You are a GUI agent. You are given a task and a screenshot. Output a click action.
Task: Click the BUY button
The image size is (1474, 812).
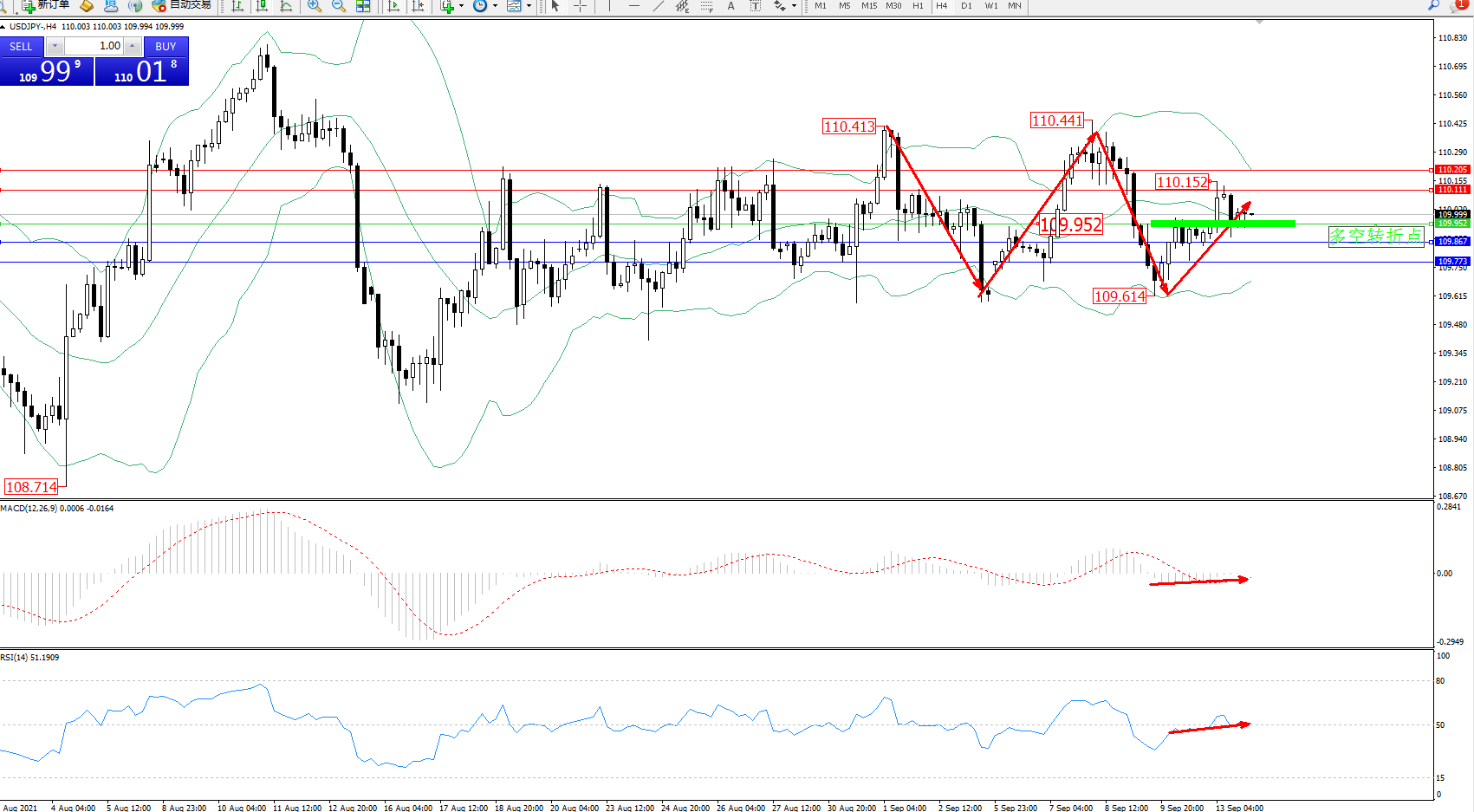[x=166, y=47]
